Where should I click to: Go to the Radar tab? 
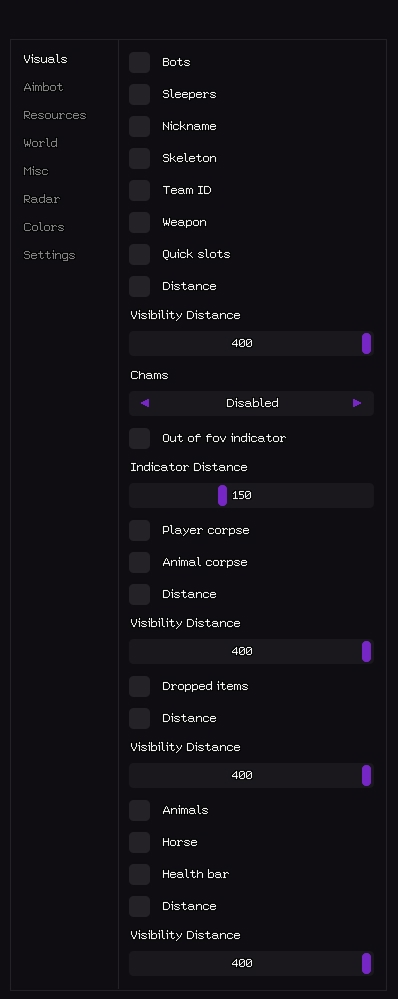(41, 199)
